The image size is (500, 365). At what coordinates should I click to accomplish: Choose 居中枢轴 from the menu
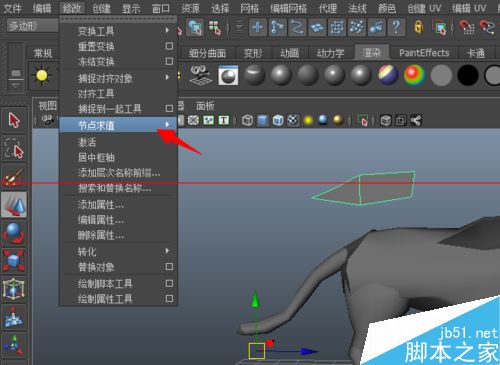pos(118,157)
